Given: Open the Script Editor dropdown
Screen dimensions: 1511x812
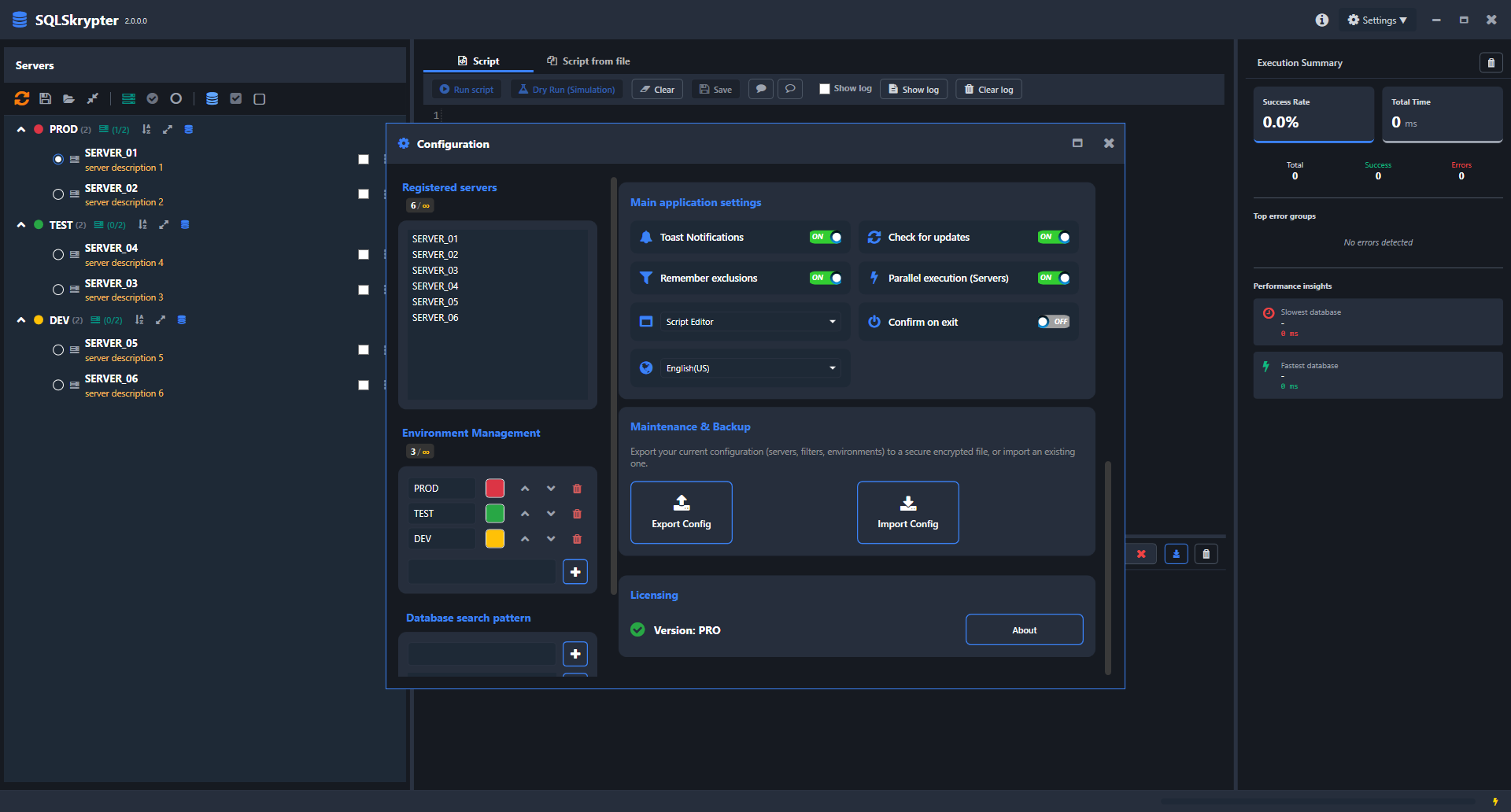Looking at the screenshot, I should click(751, 322).
